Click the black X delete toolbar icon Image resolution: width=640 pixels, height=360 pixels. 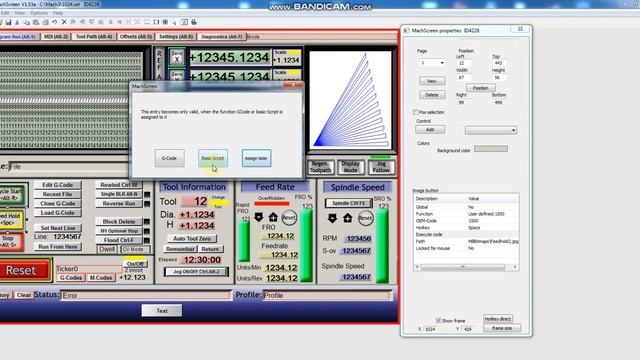64,22
